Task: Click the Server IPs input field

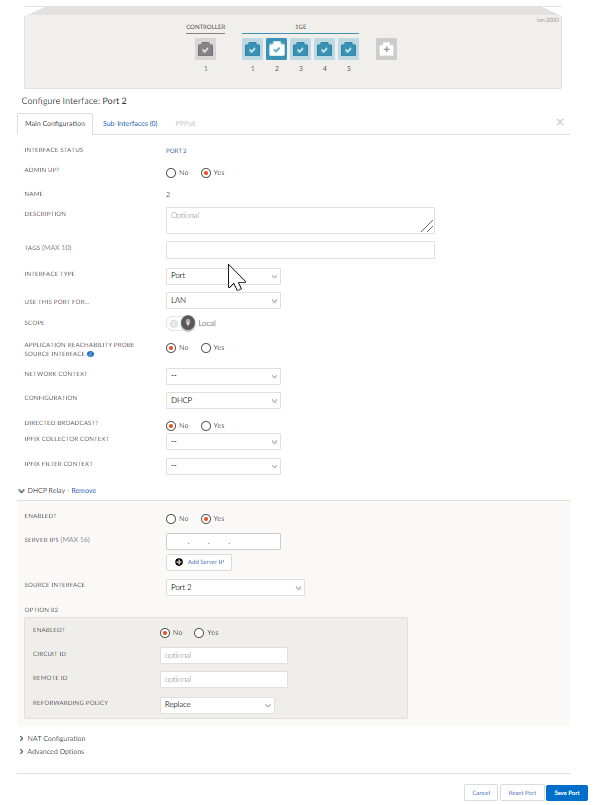Action: click(223, 540)
